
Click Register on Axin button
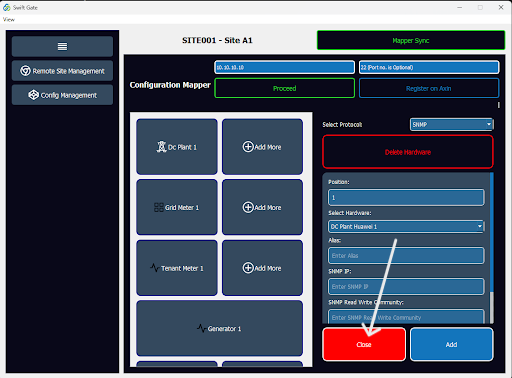pyautogui.click(x=429, y=88)
